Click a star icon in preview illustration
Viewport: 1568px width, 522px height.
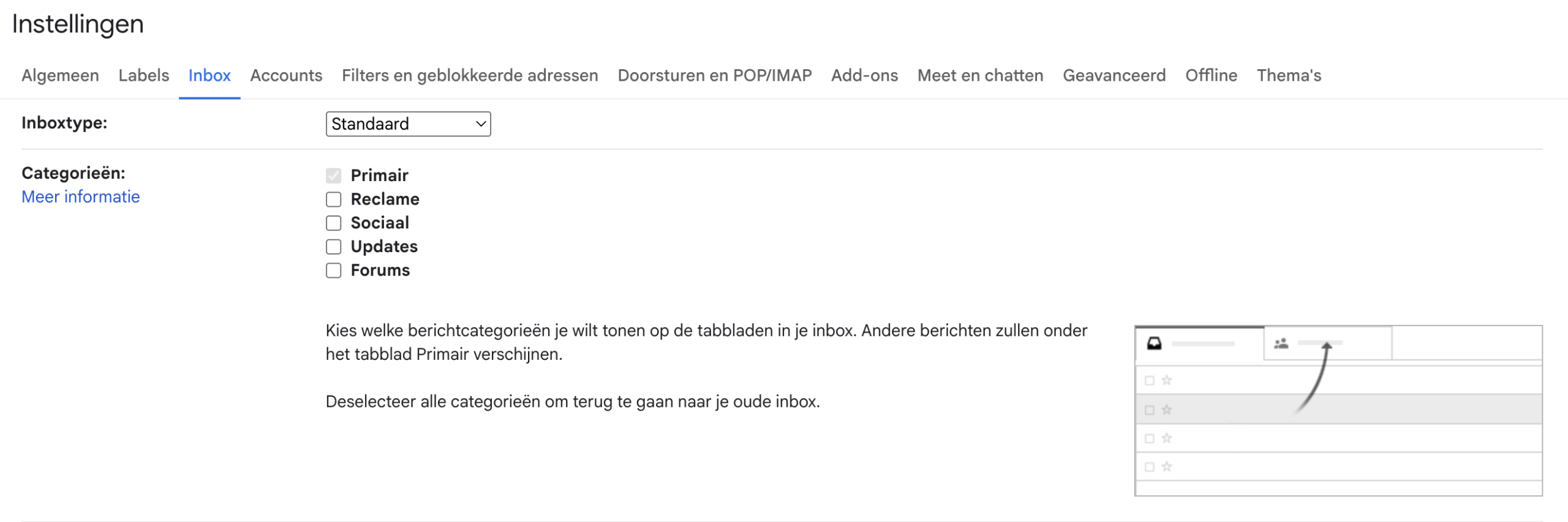(1167, 380)
